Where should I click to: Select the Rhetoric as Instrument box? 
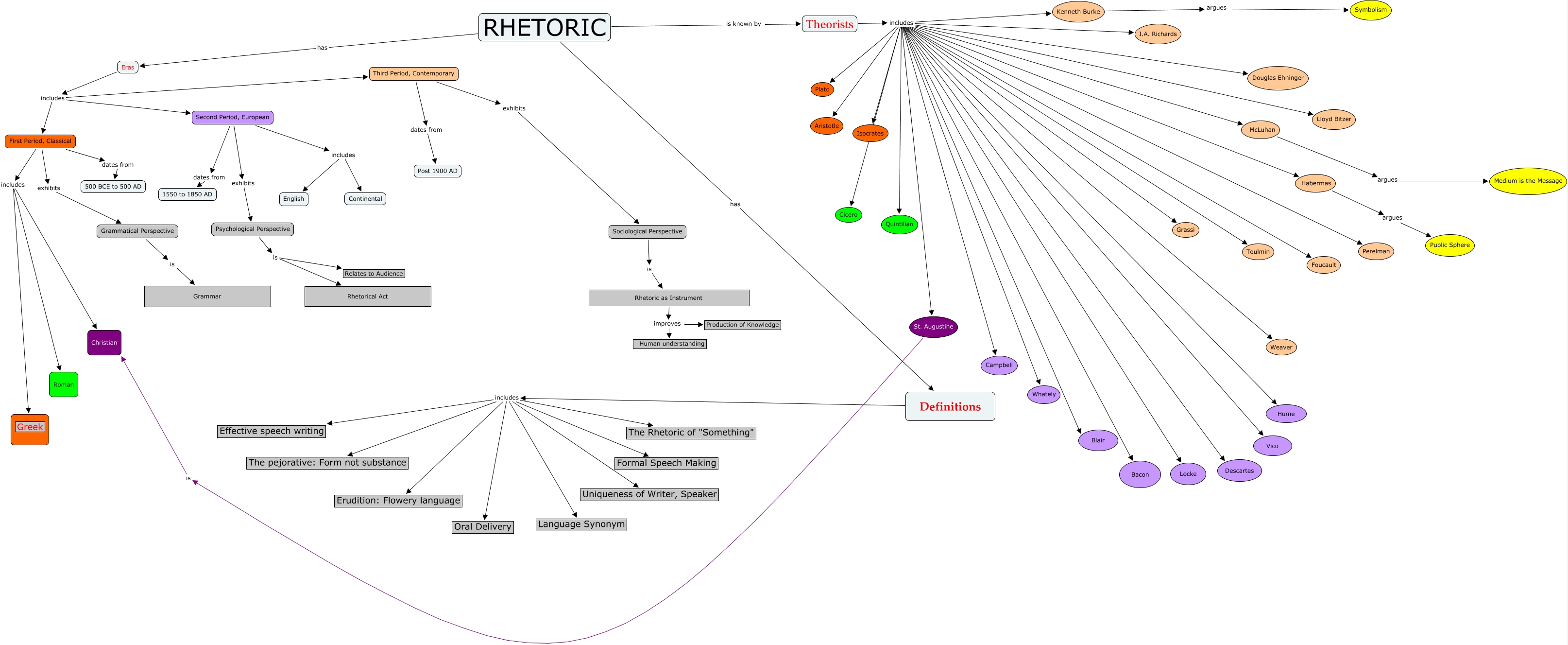pos(669,298)
